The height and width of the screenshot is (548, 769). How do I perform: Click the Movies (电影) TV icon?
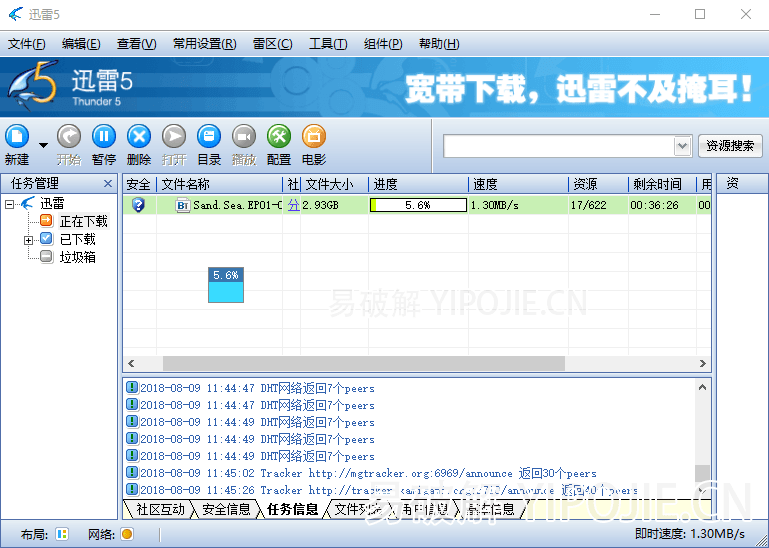[314, 137]
